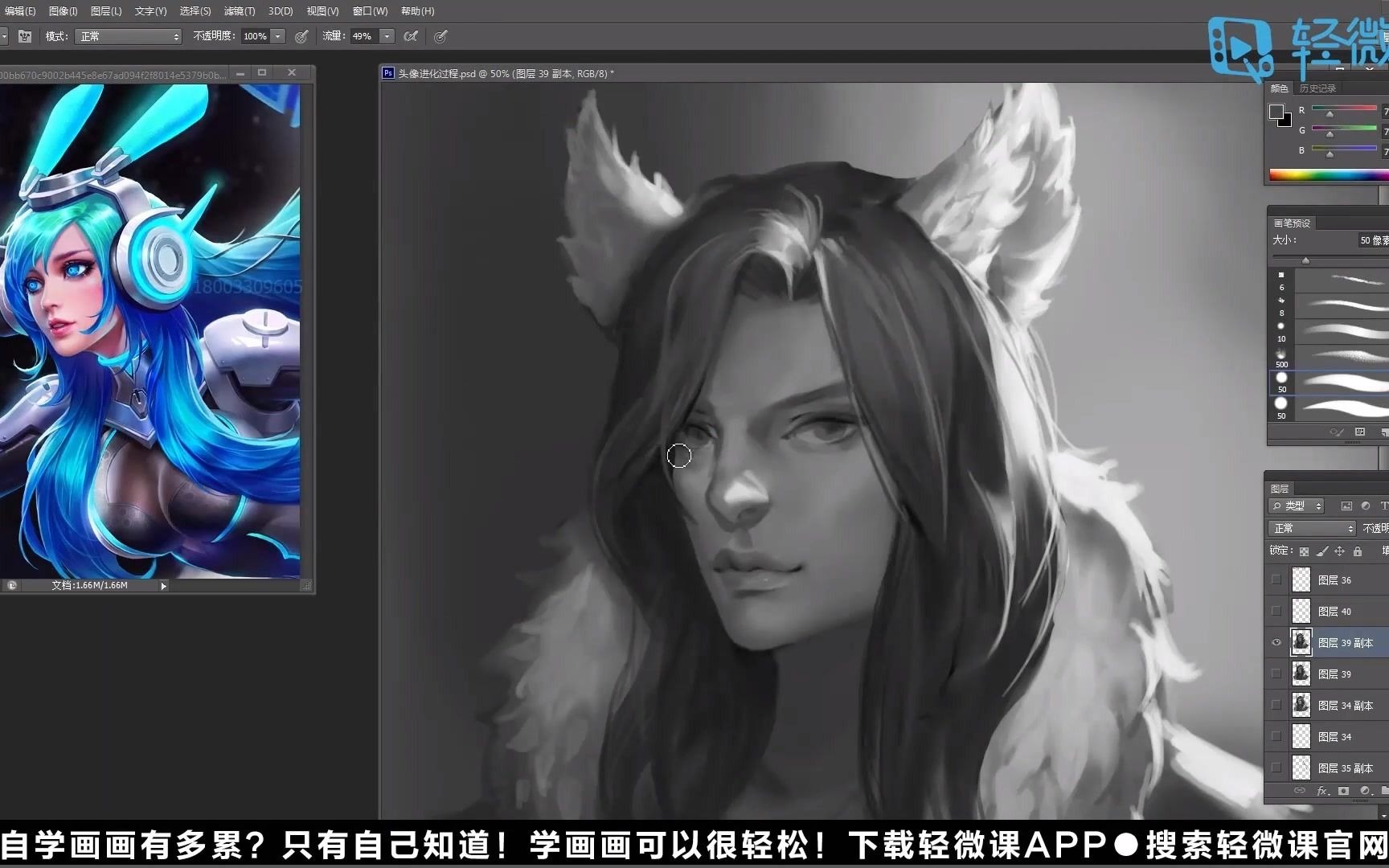This screenshot has height=868, width=1389.
Task: Open the brush 模式 mode dropdown
Action: tap(129, 36)
